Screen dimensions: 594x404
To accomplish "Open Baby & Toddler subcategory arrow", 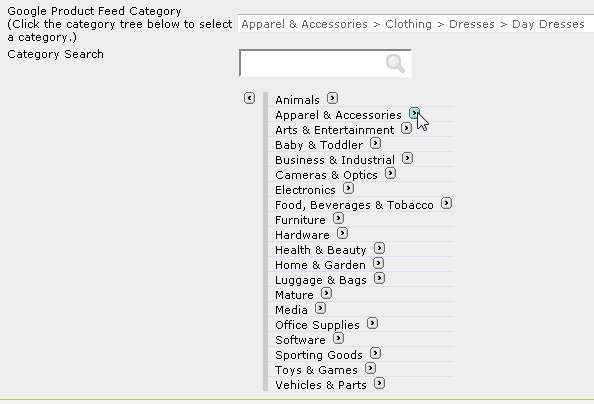I will click(375, 143).
